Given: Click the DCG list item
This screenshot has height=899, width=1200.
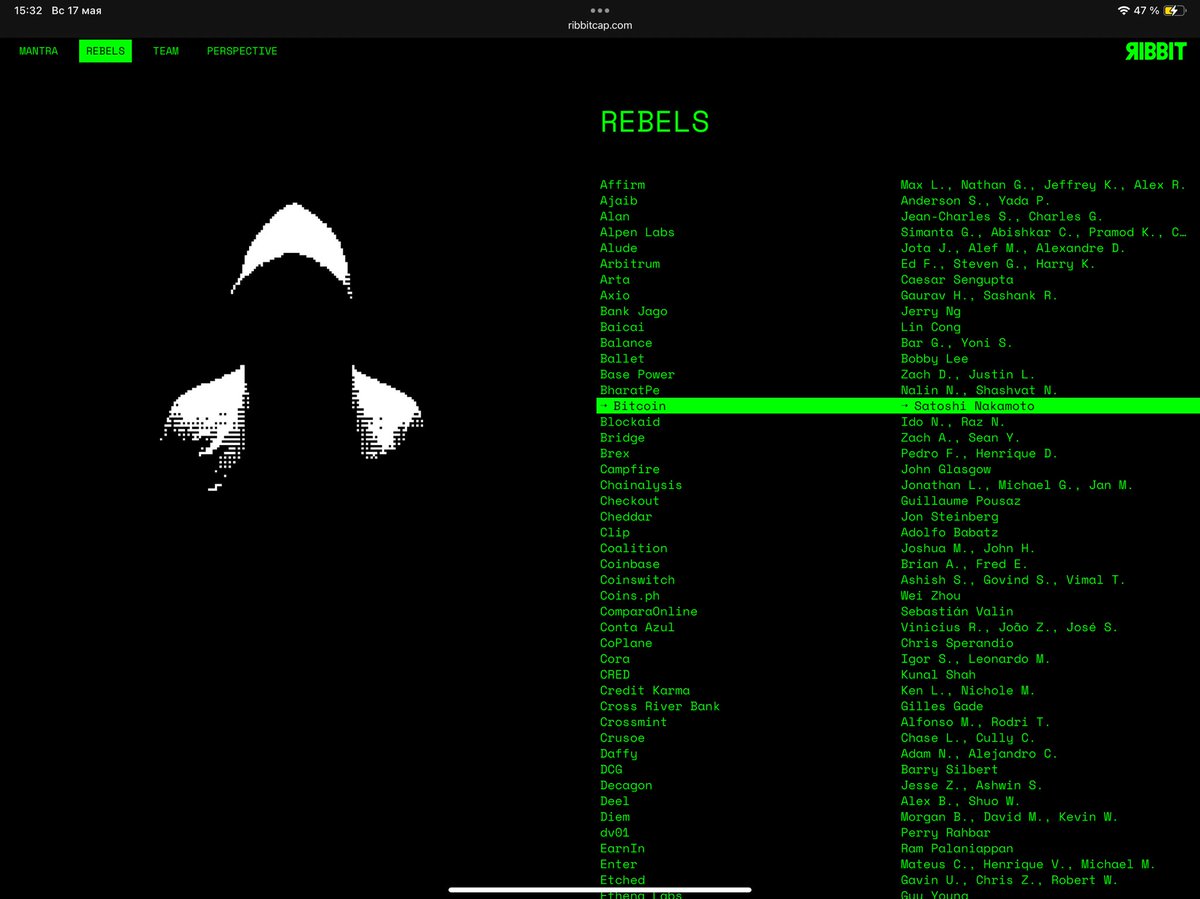Looking at the screenshot, I should (611, 770).
